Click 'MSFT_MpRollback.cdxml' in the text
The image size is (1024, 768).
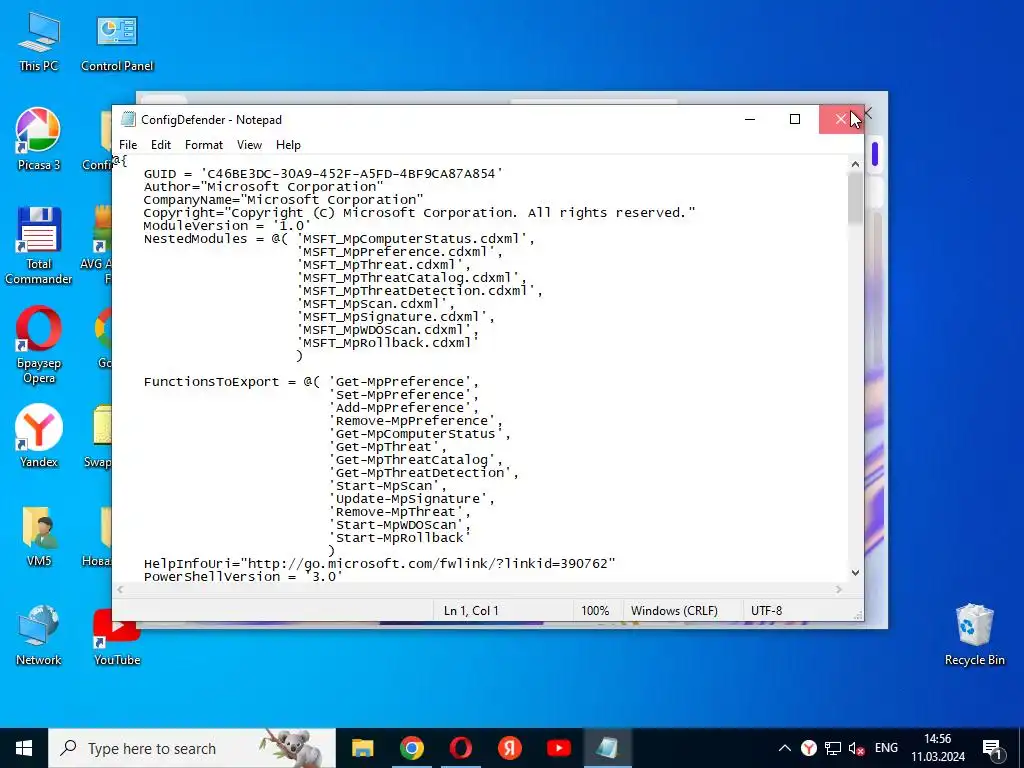(387, 343)
